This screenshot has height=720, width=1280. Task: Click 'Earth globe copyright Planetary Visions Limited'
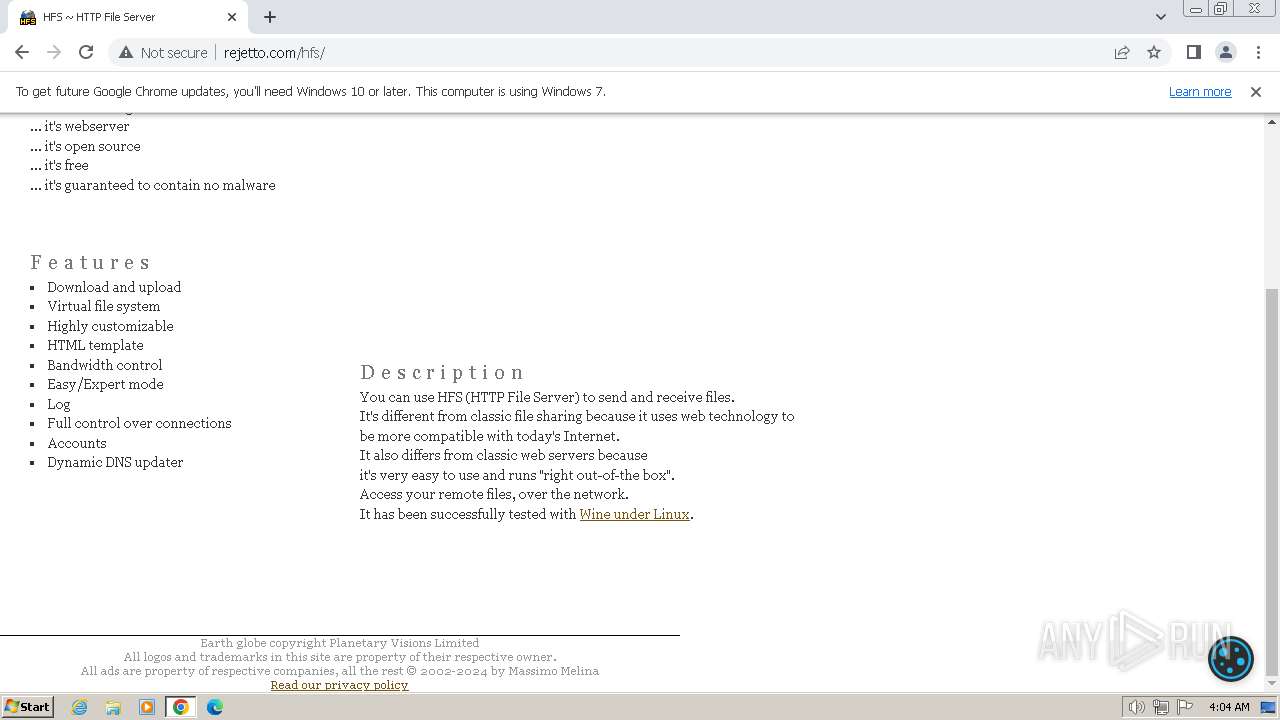339,643
